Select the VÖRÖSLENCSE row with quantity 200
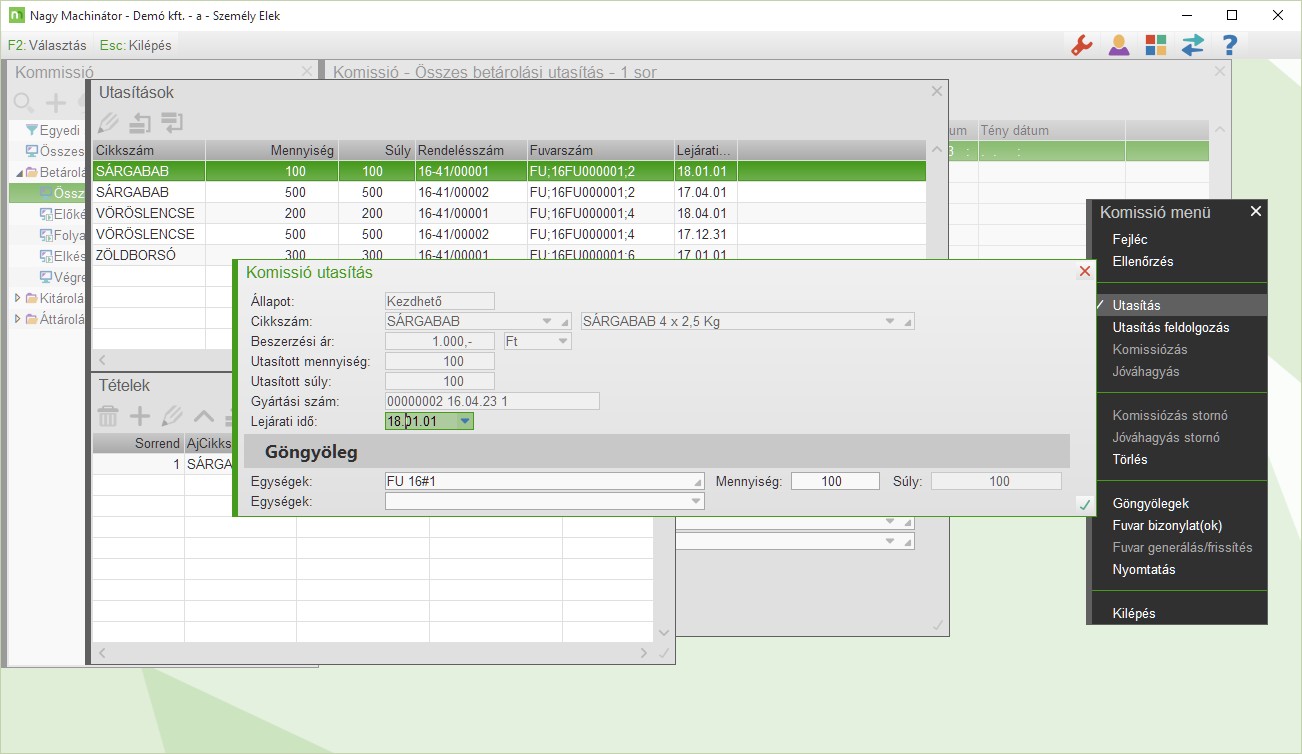1302x754 pixels. click(x=509, y=213)
